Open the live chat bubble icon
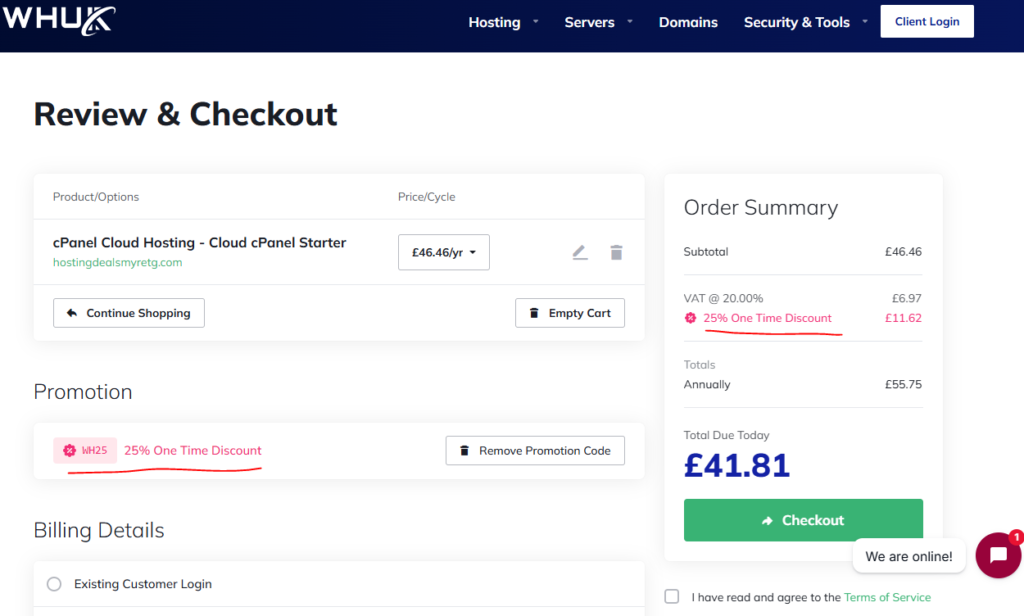The height and width of the screenshot is (616, 1024). [x=998, y=555]
